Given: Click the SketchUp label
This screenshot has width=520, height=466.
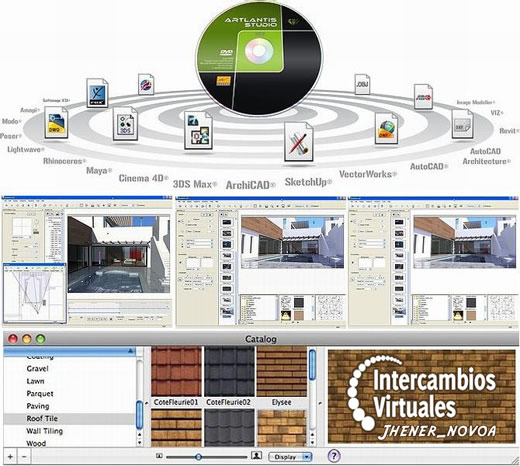Looking at the screenshot, I should point(308,182).
